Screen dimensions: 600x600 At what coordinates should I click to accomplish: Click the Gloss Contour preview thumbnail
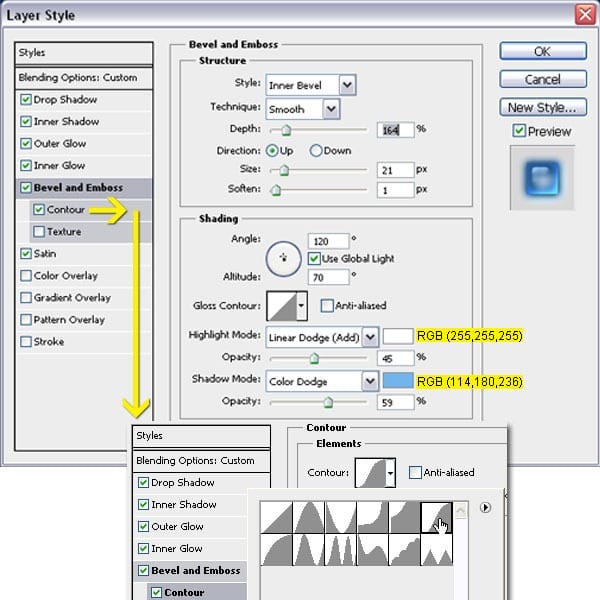(x=282, y=306)
